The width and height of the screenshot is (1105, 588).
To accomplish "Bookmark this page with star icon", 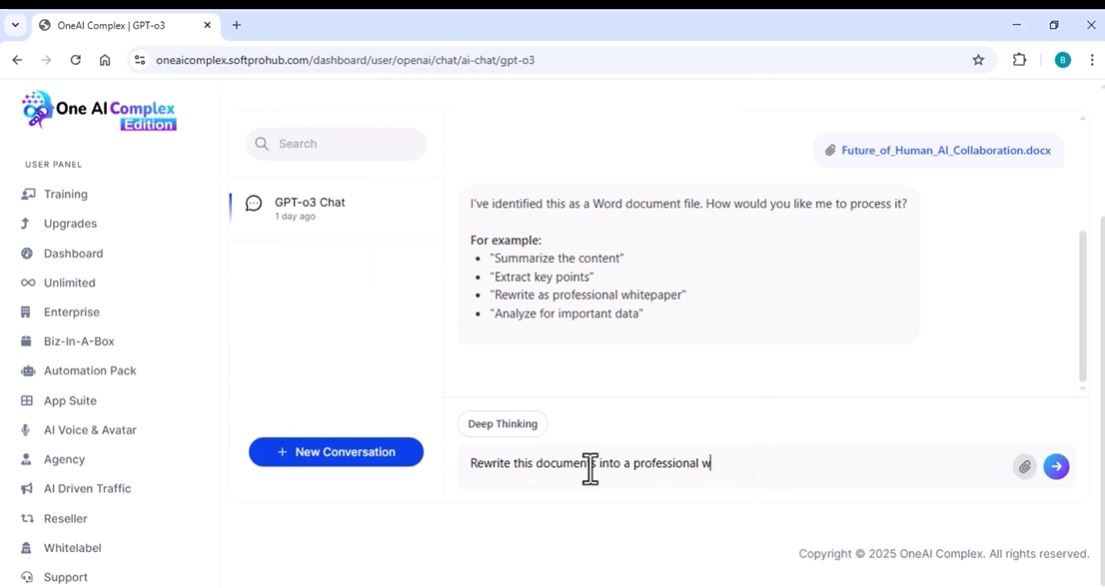I will click(978, 60).
